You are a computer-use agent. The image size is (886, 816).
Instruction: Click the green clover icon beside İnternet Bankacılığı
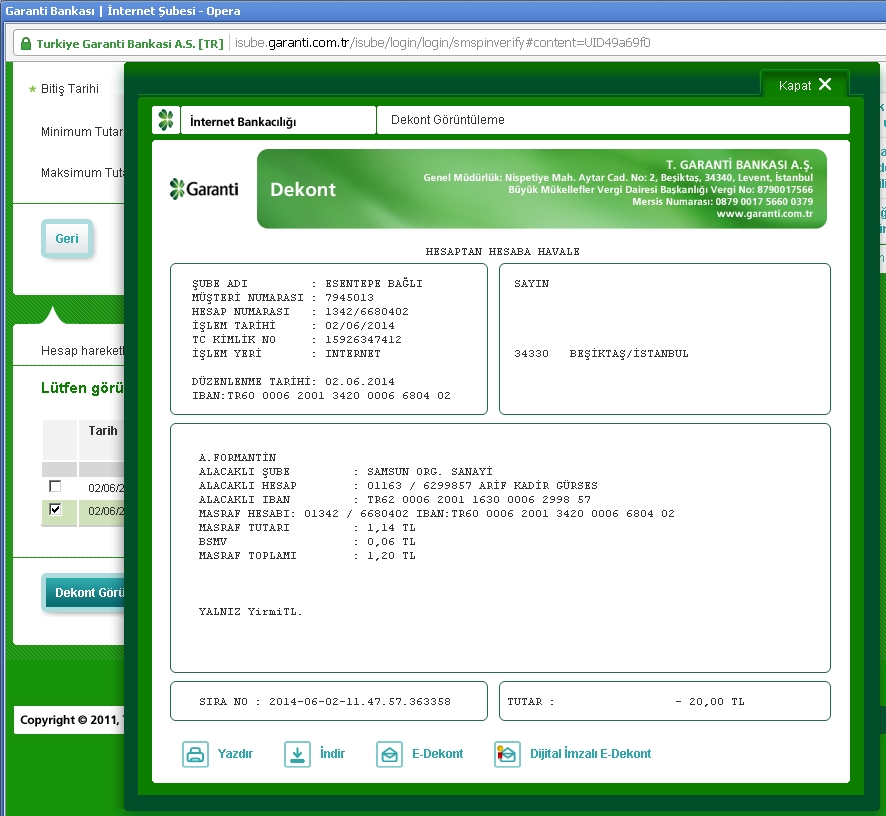pos(166,120)
